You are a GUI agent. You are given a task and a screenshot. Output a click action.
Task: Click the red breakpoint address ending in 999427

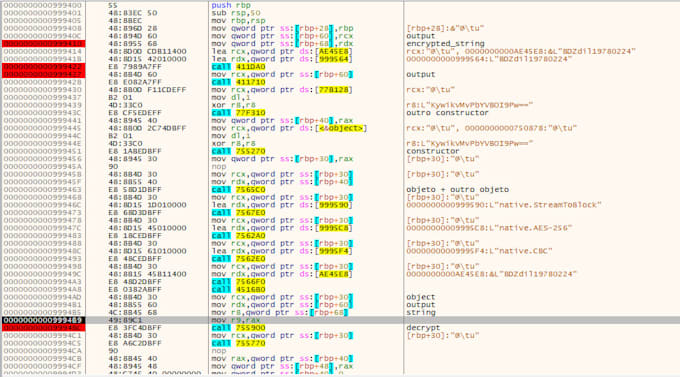click(43, 74)
